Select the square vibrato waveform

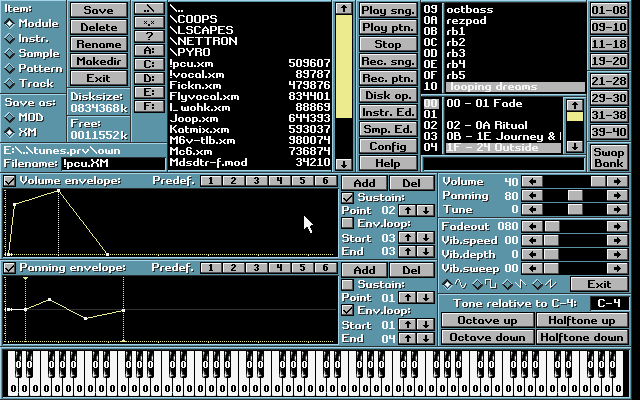(477, 284)
